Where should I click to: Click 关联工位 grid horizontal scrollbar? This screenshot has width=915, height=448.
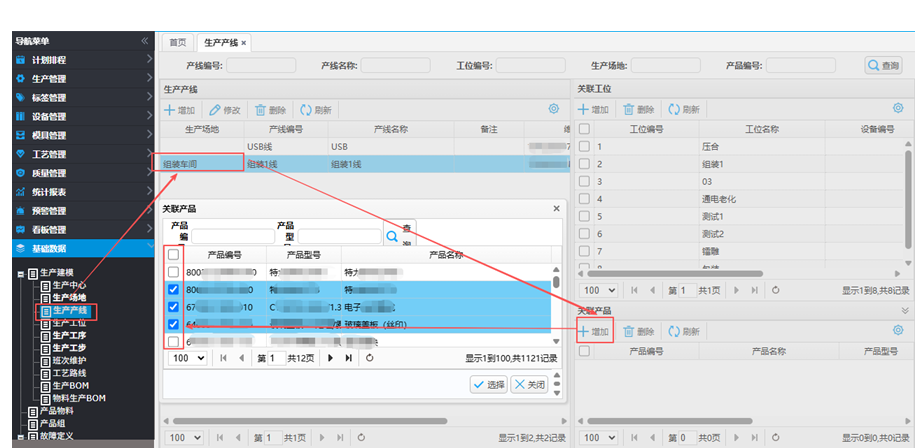[675, 273]
